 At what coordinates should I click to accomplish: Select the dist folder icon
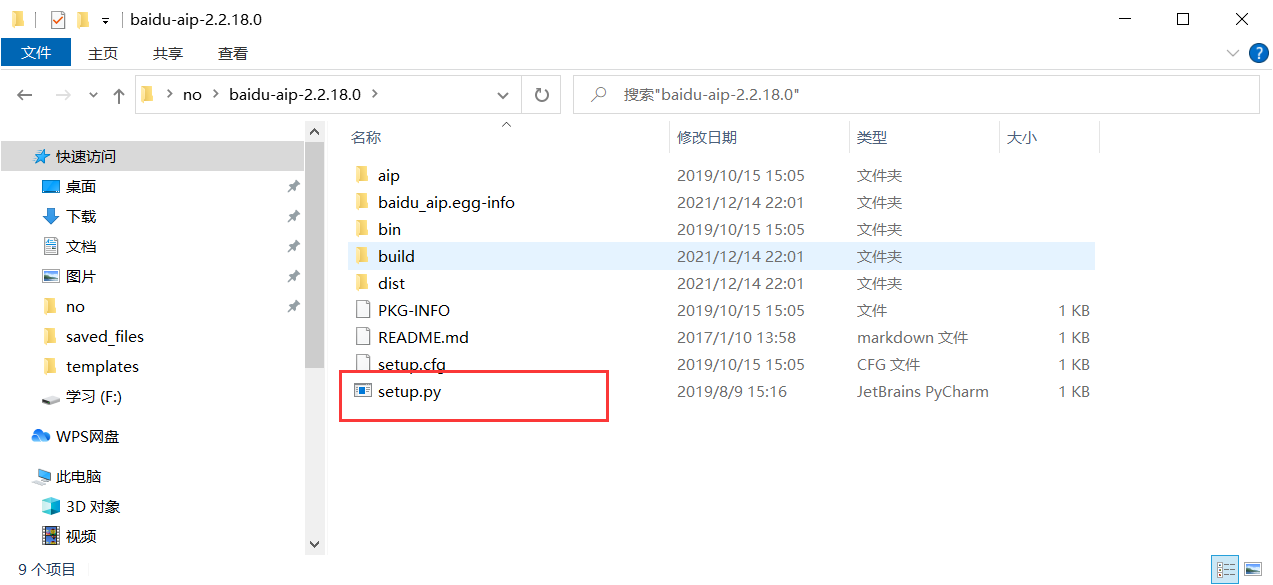click(x=362, y=283)
